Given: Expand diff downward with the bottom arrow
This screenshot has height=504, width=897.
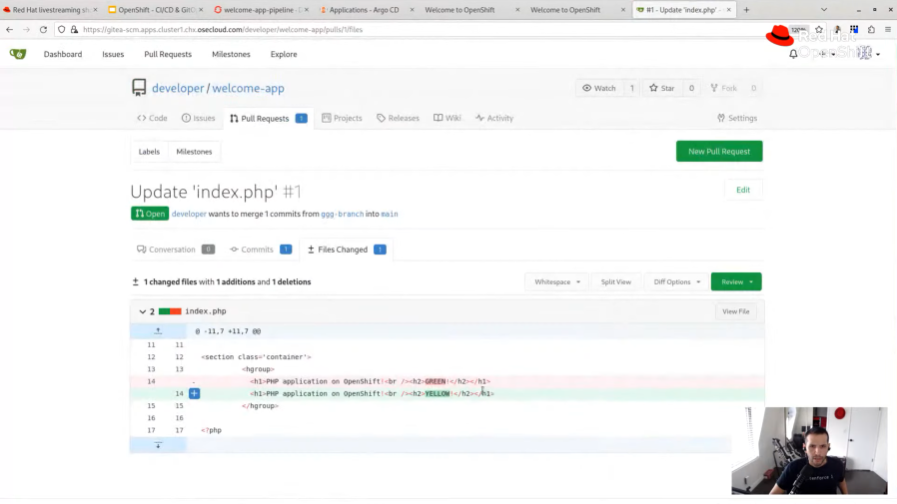Looking at the screenshot, I should 158,445.
